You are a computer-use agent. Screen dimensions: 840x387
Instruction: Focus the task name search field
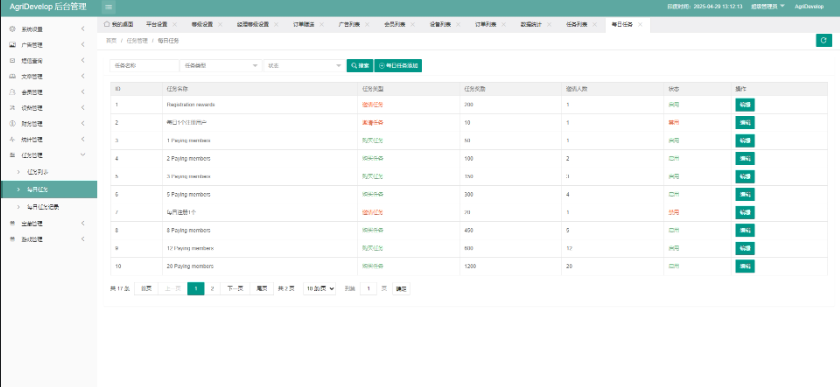pos(144,65)
